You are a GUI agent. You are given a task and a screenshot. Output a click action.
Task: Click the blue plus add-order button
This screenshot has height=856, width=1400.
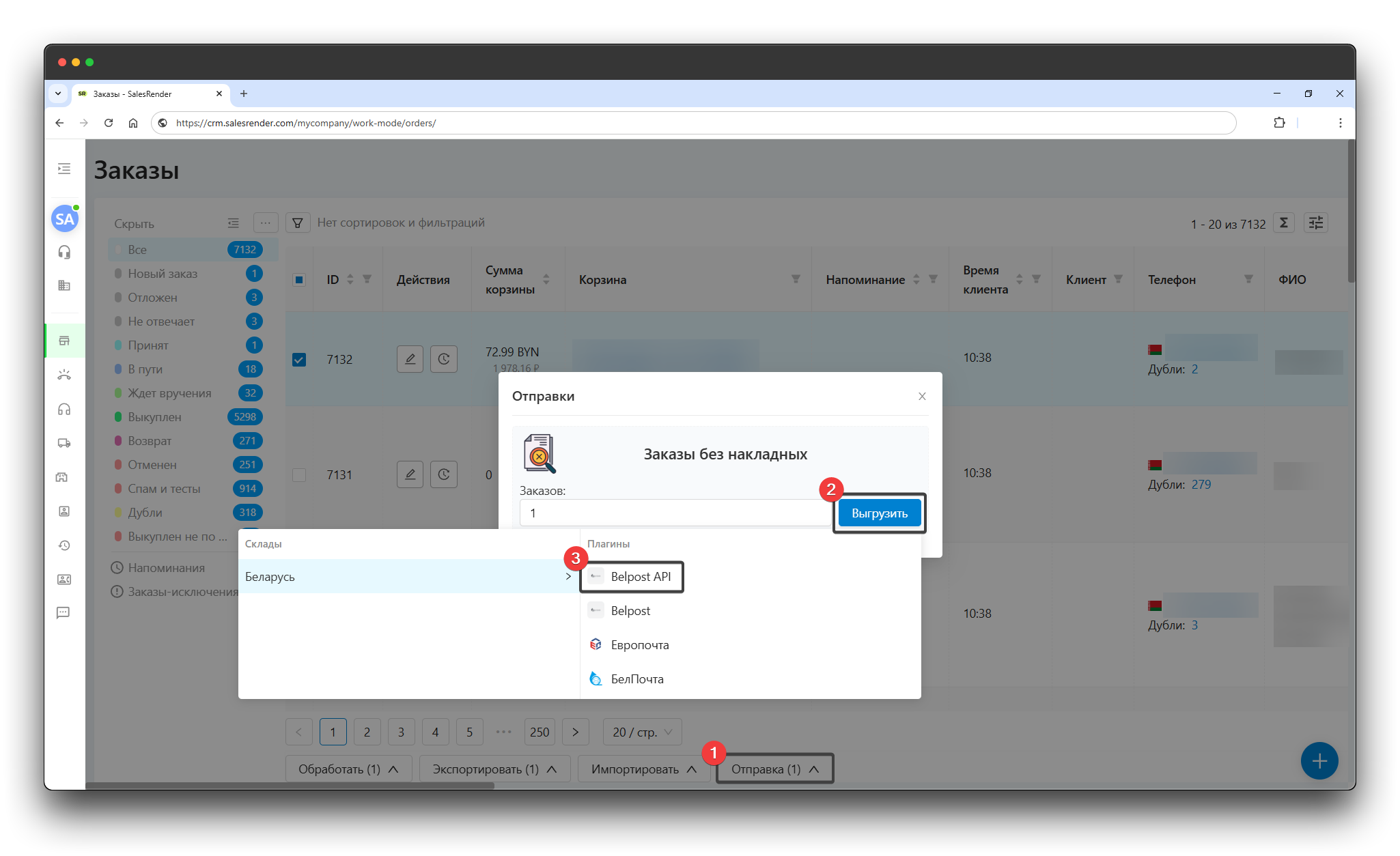click(x=1319, y=760)
